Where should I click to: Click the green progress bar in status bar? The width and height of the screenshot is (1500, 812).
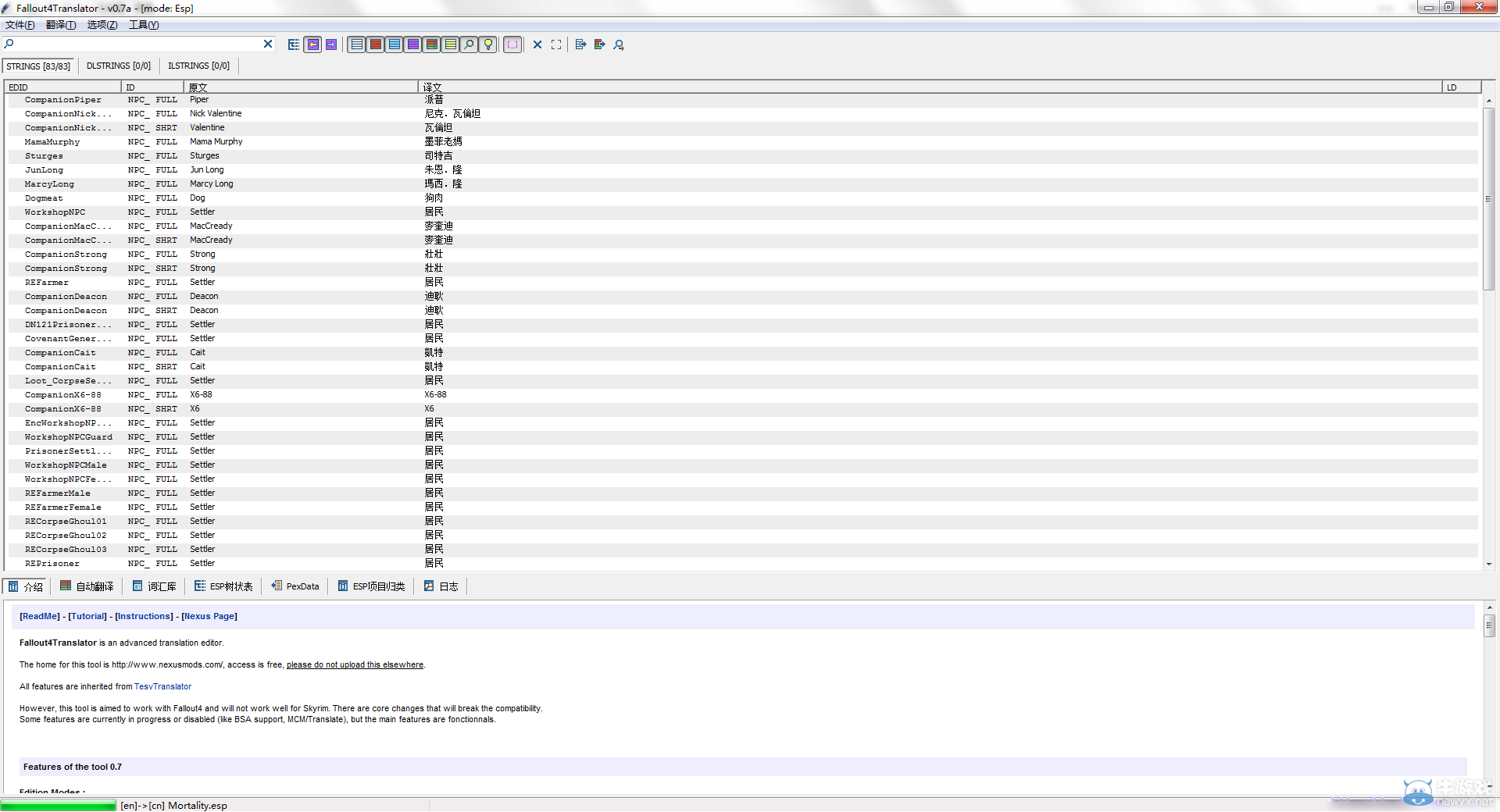click(58, 805)
